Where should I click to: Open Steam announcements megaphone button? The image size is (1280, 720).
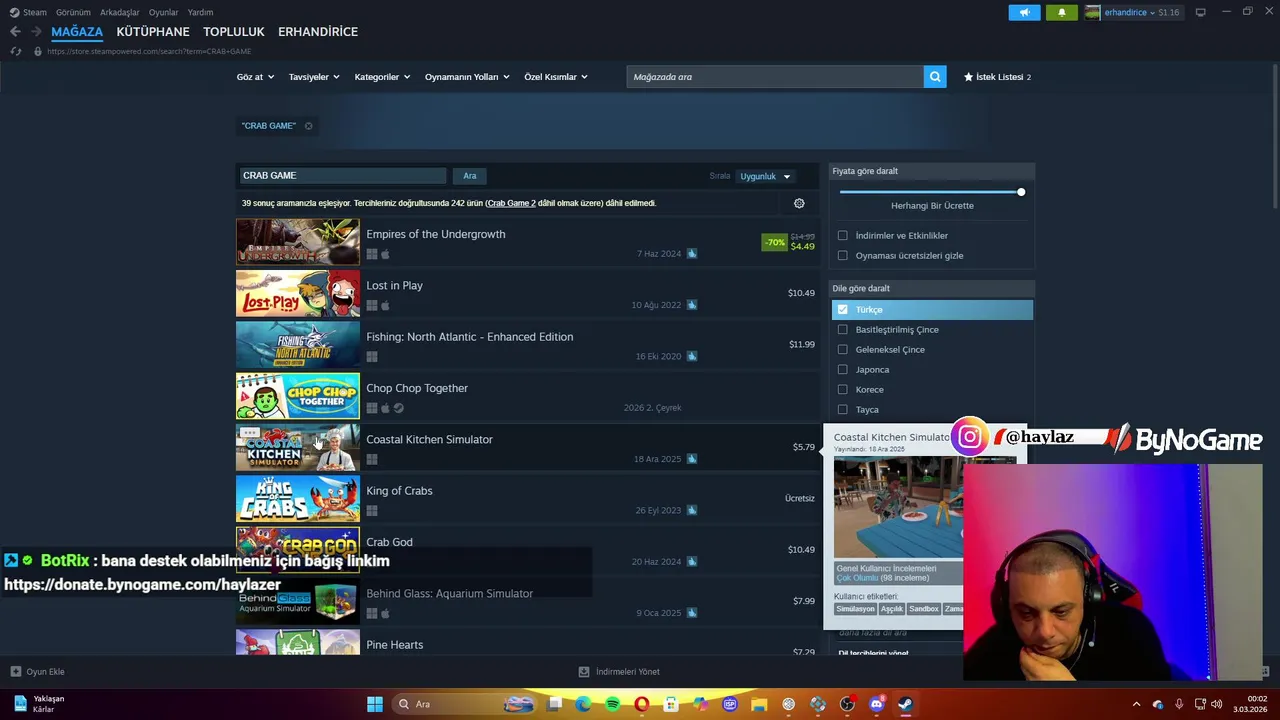[x=1024, y=12]
